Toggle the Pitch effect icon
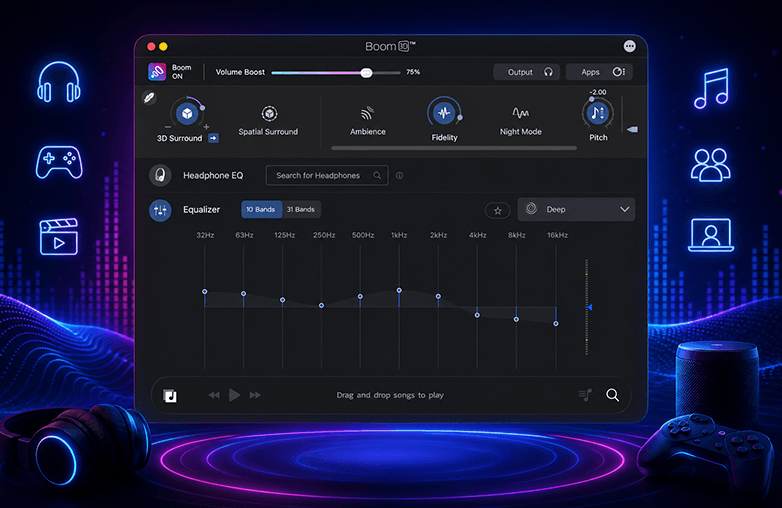782x508 pixels. (x=597, y=114)
